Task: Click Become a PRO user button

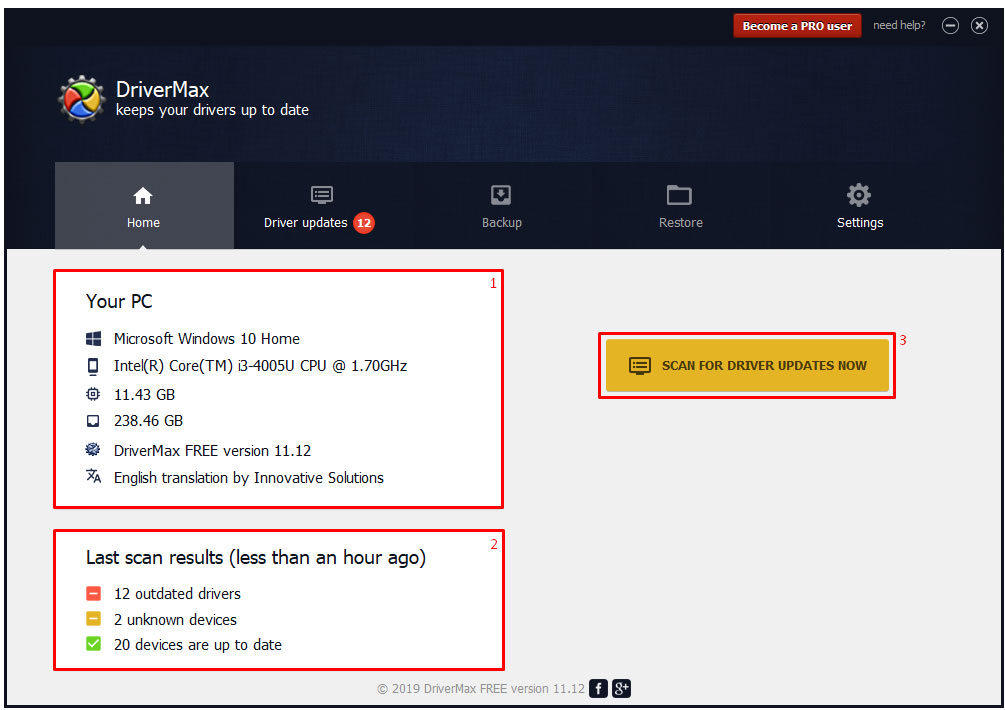Action: click(x=797, y=26)
